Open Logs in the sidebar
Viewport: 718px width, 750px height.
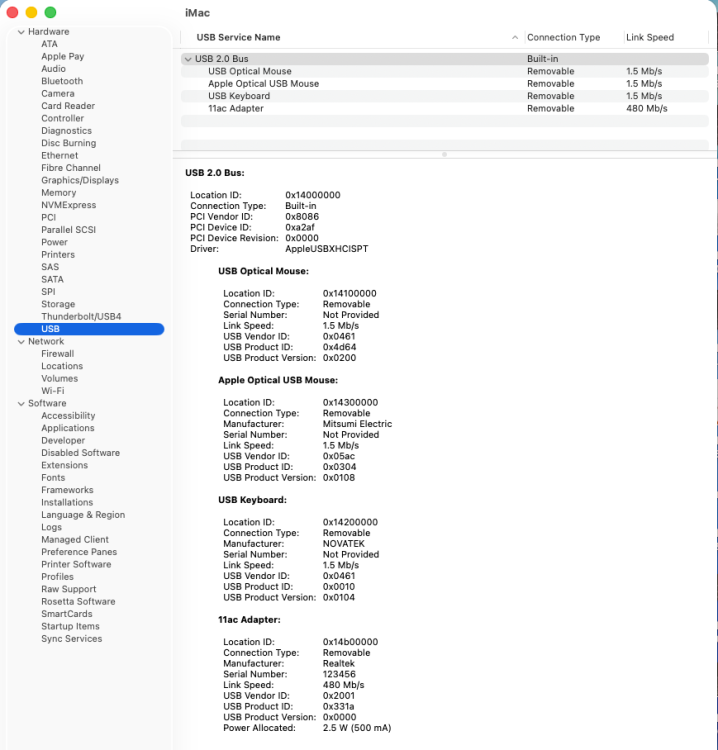pyautogui.click(x=51, y=529)
